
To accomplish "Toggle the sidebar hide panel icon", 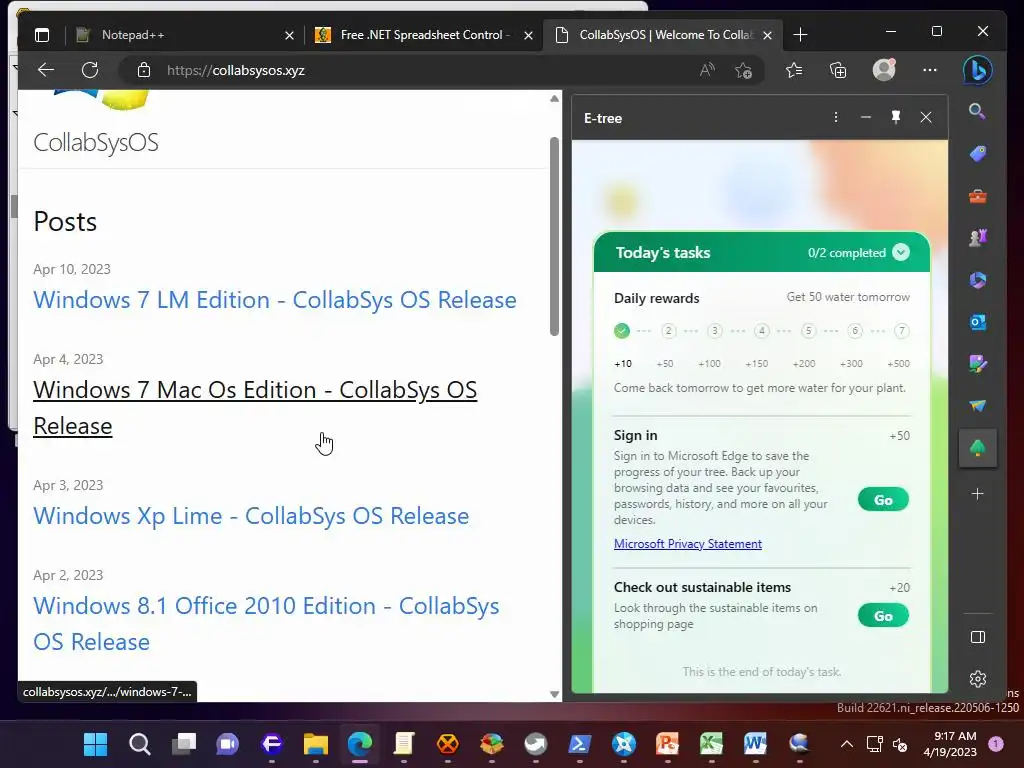I will click(x=978, y=637).
